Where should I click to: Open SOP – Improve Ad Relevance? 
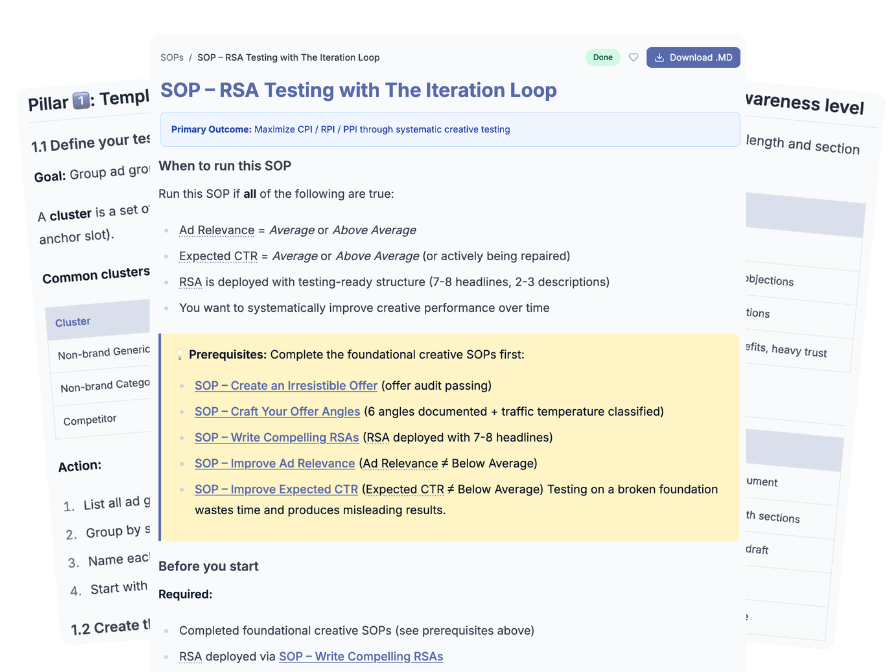click(274, 463)
